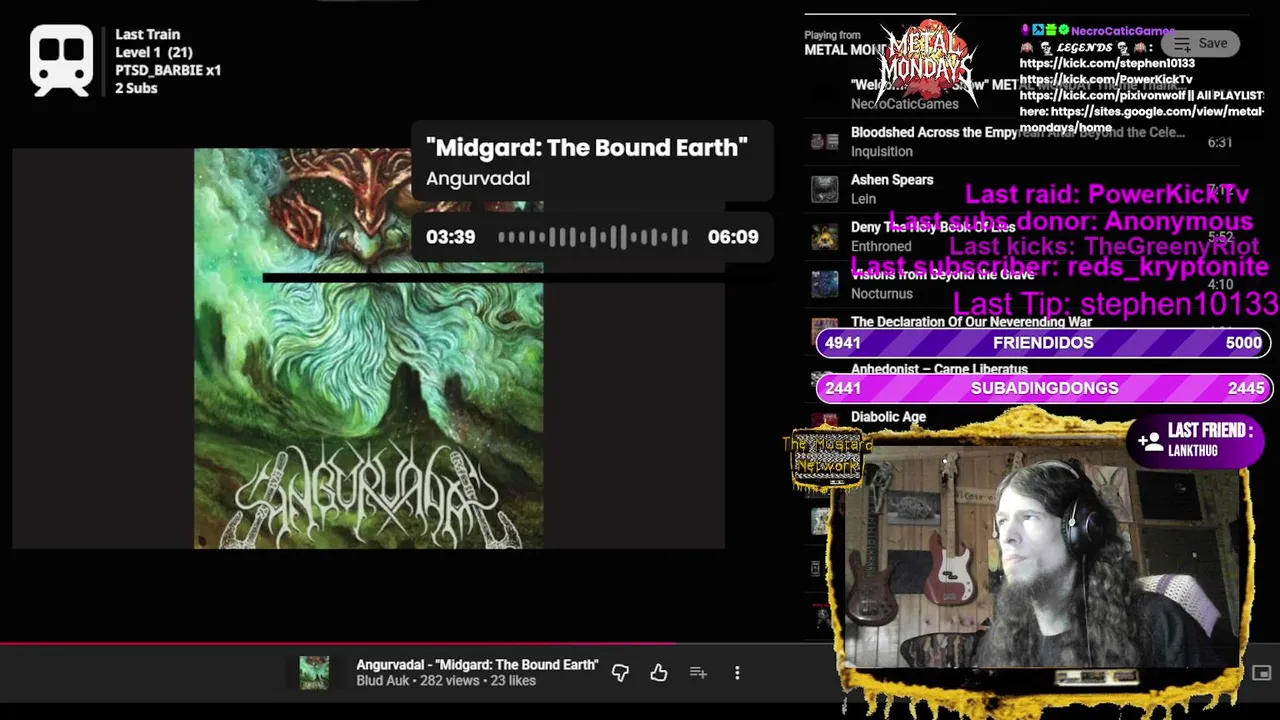Click the 4:10 duration of Visions track
This screenshot has width=1280, height=720.
1219,284
